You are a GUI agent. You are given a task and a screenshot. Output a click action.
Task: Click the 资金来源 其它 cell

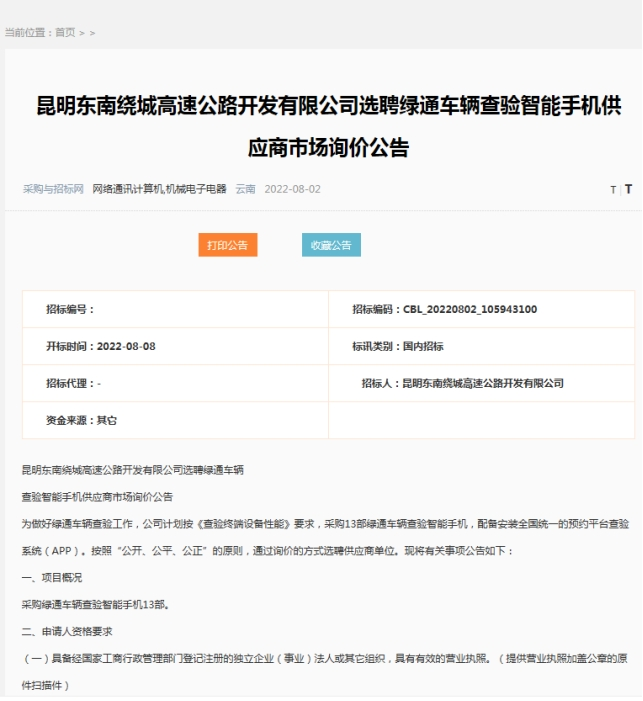point(81,420)
